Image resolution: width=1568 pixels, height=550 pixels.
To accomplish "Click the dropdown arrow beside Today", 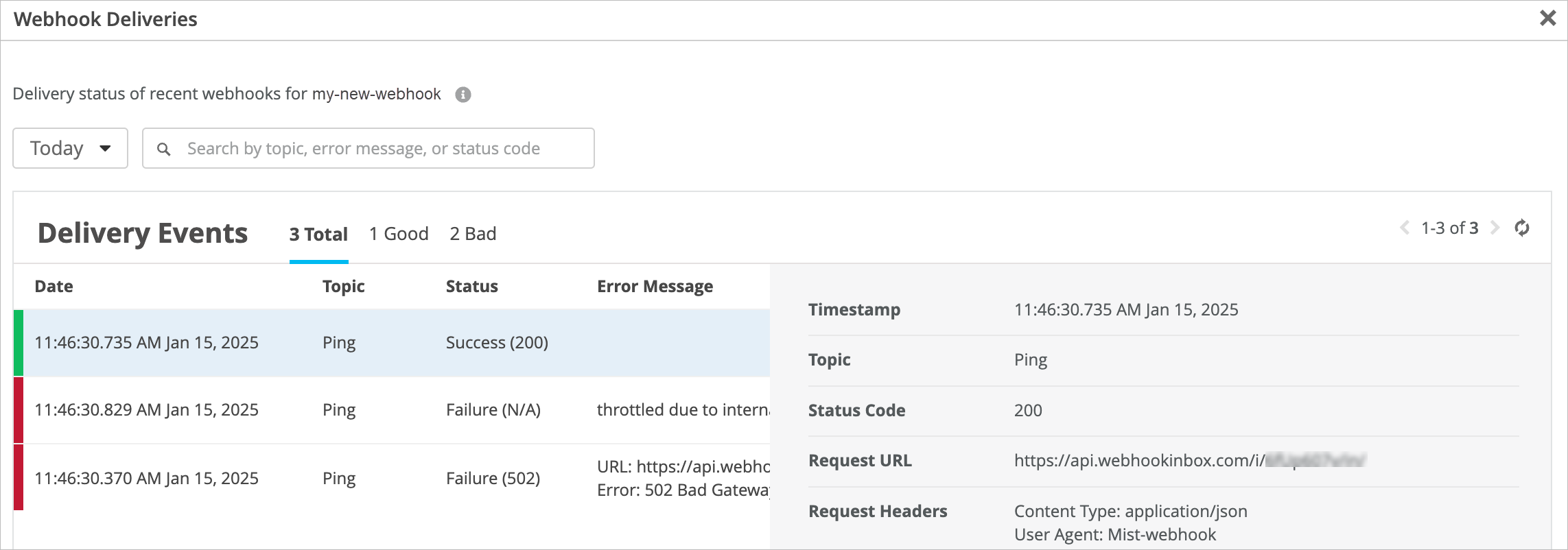I will 105,148.
